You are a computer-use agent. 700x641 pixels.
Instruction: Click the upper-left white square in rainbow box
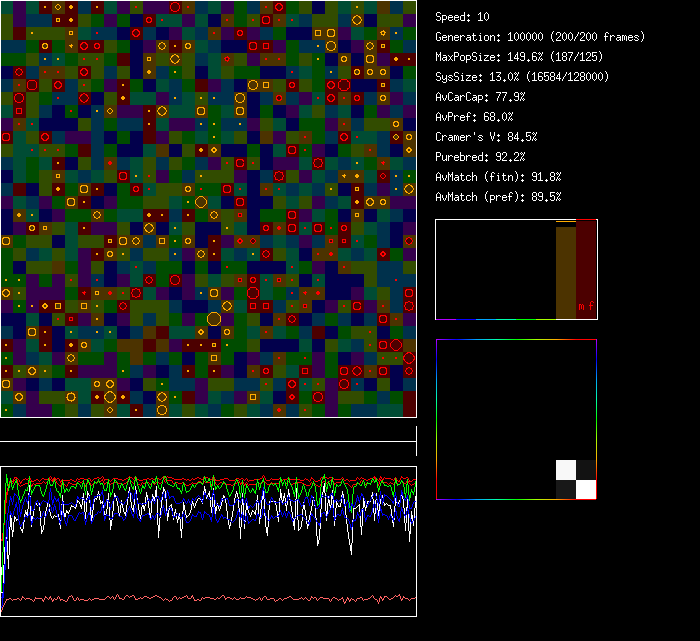(x=566, y=470)
